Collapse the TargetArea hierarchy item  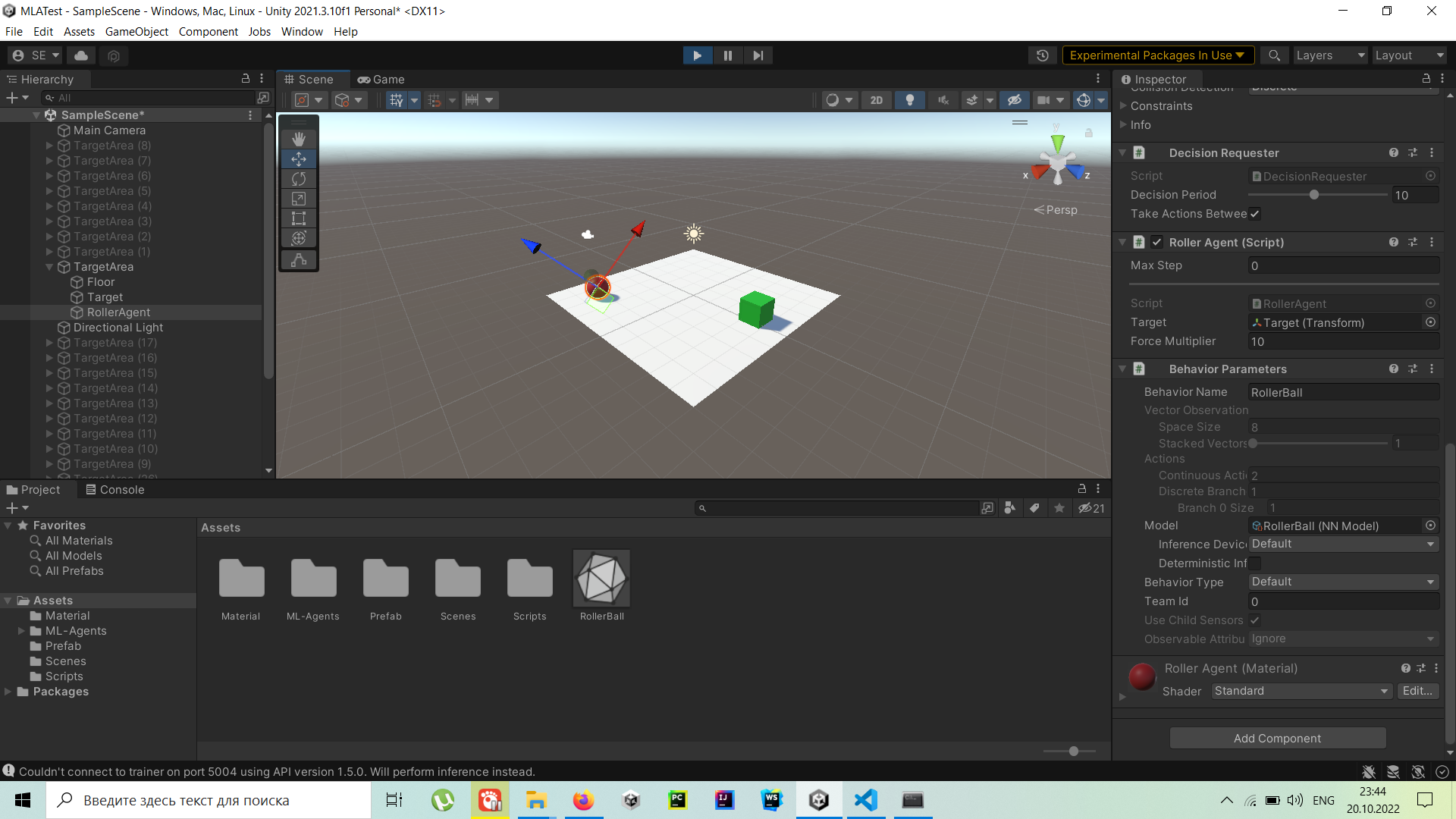tap(49, 267)
